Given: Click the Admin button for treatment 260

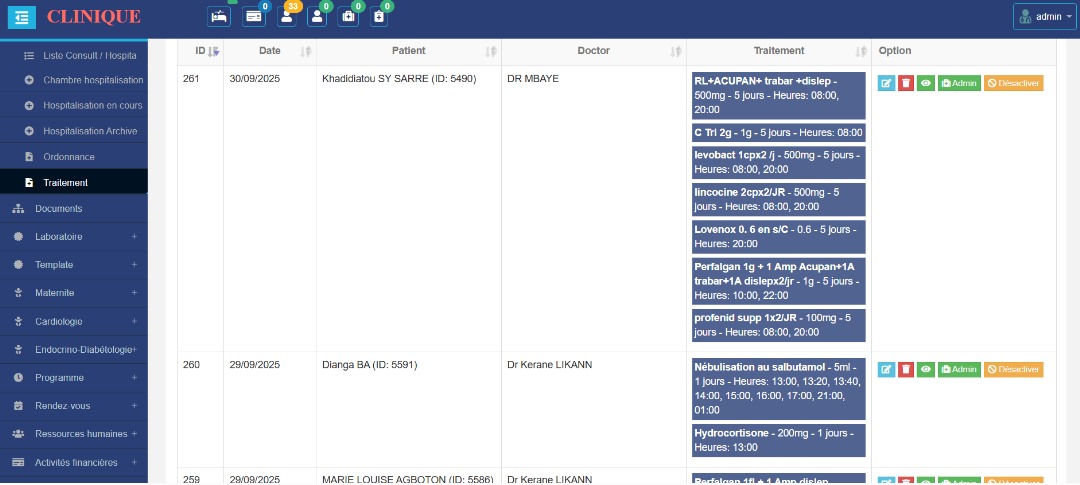Looking at the screenshot, I should [x=959, y=370].
